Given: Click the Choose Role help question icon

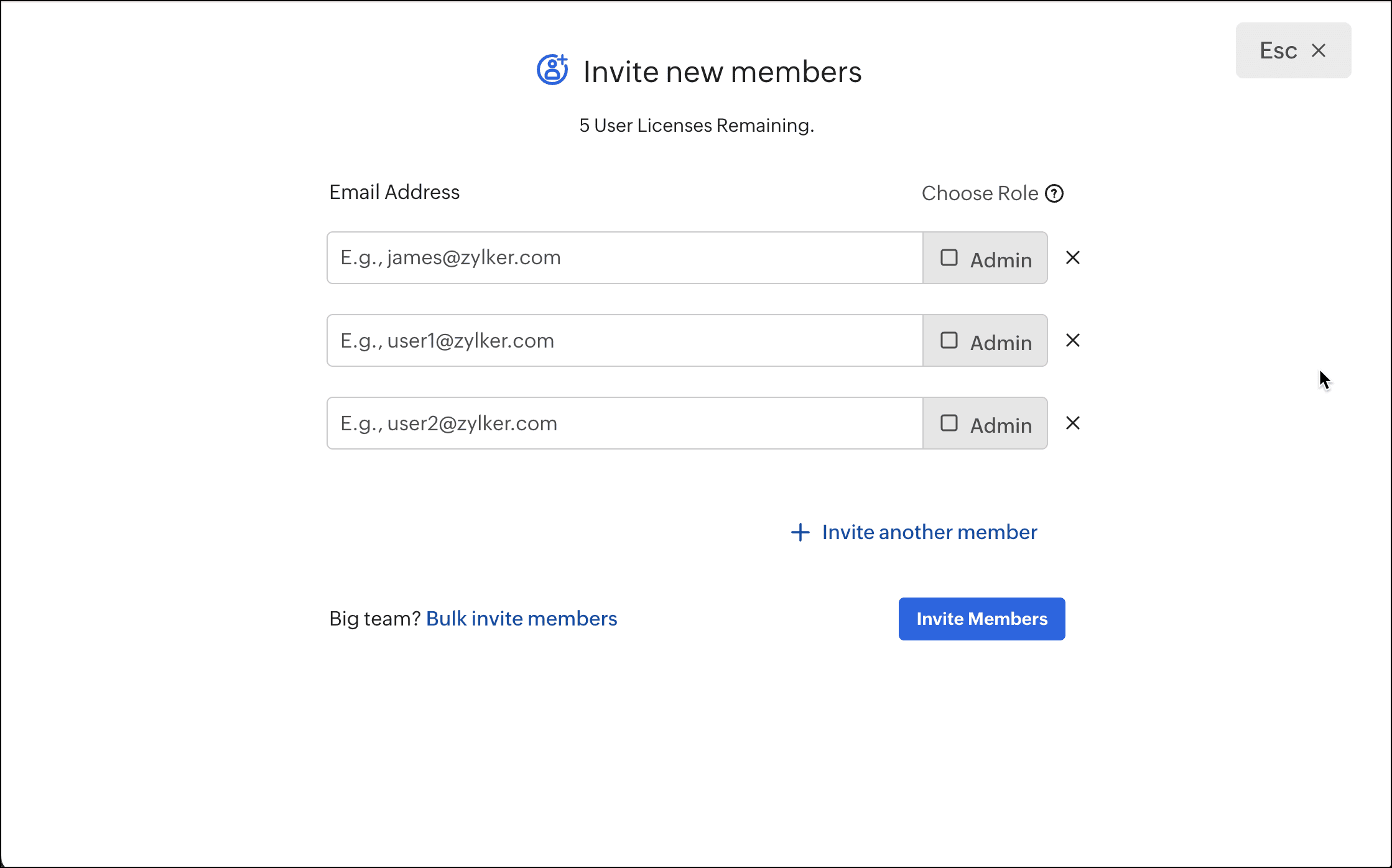Looking at the screenshot, I should click(1054, 193).
